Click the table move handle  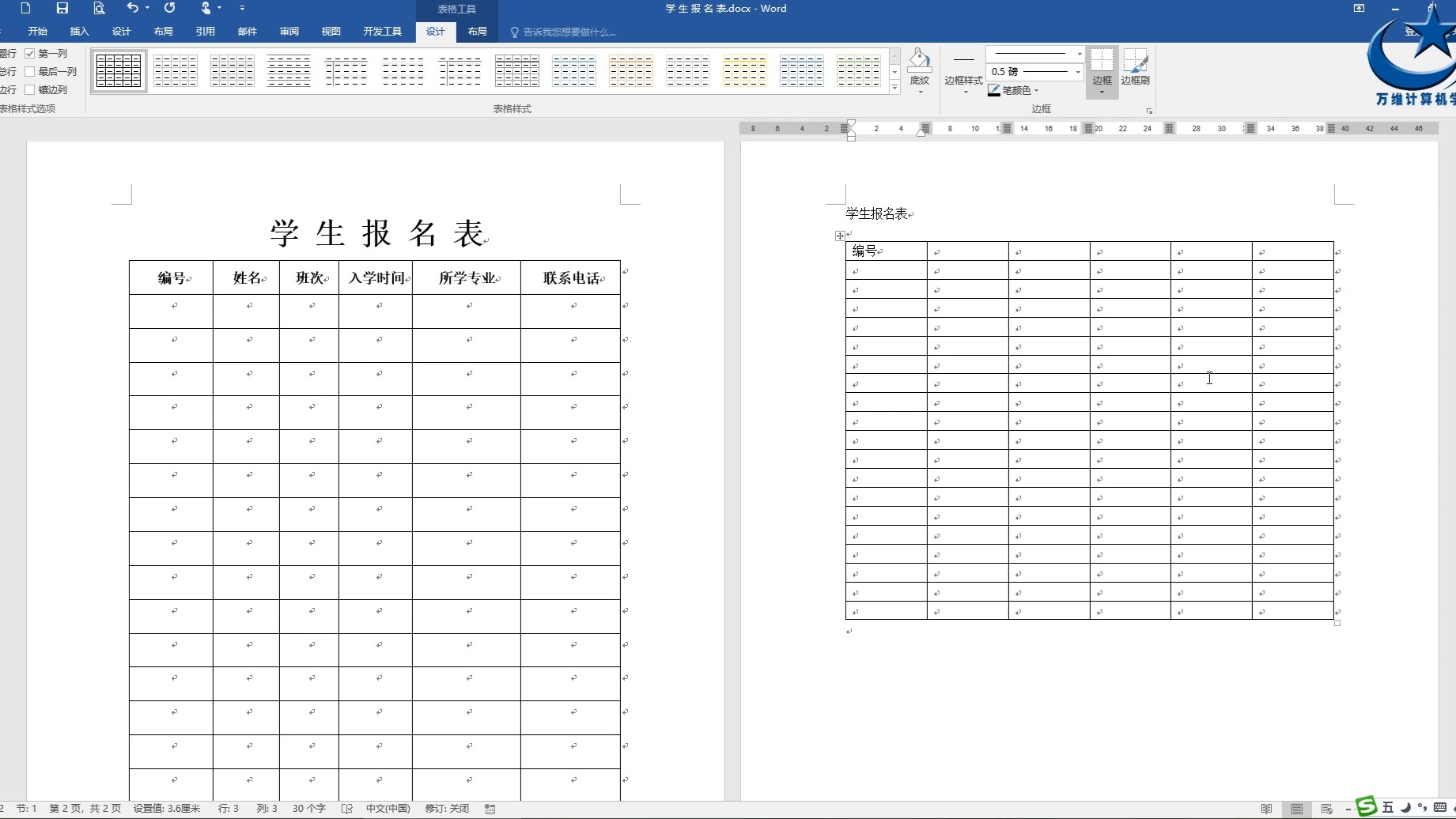[x=840, y=236]
